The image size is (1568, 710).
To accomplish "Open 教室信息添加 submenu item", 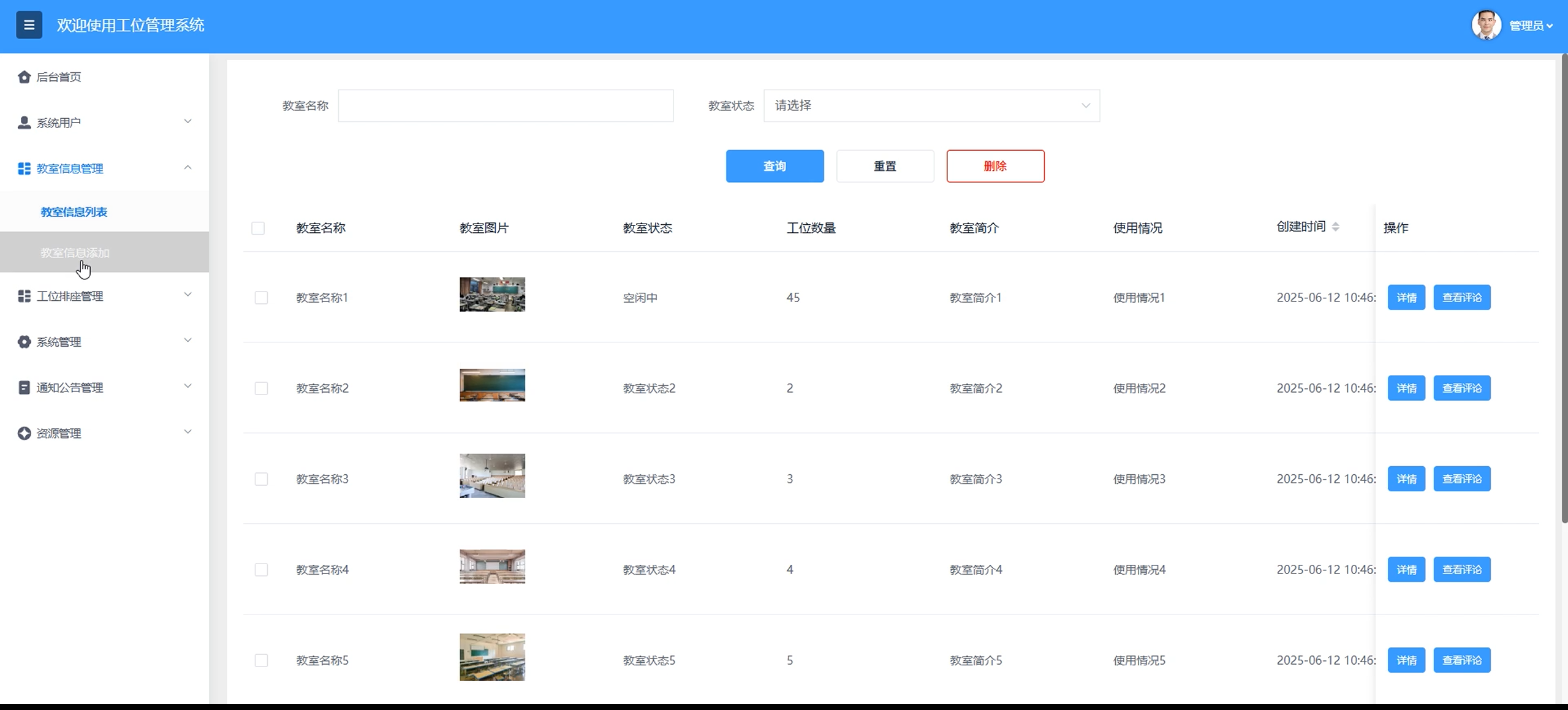I will tap(75, 252).
